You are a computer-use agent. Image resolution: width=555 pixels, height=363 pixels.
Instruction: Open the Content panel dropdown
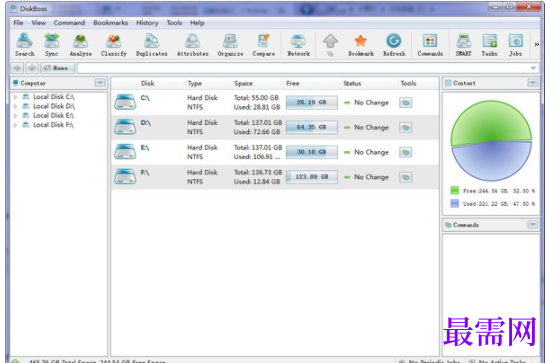point(533,83)
